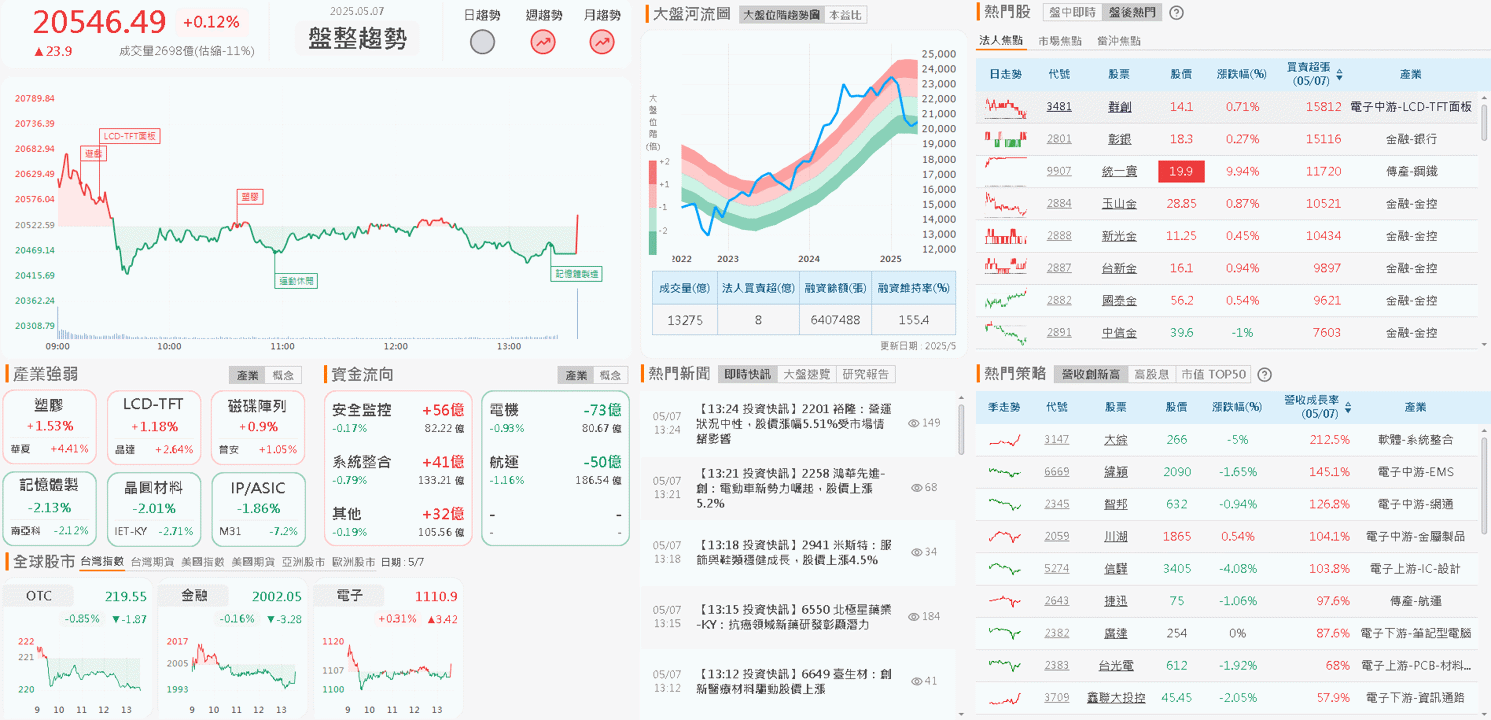Select the 亞洲股市 tab in 全球股市
This screenshot has height=720, width=1491.
tap(303, 562)
